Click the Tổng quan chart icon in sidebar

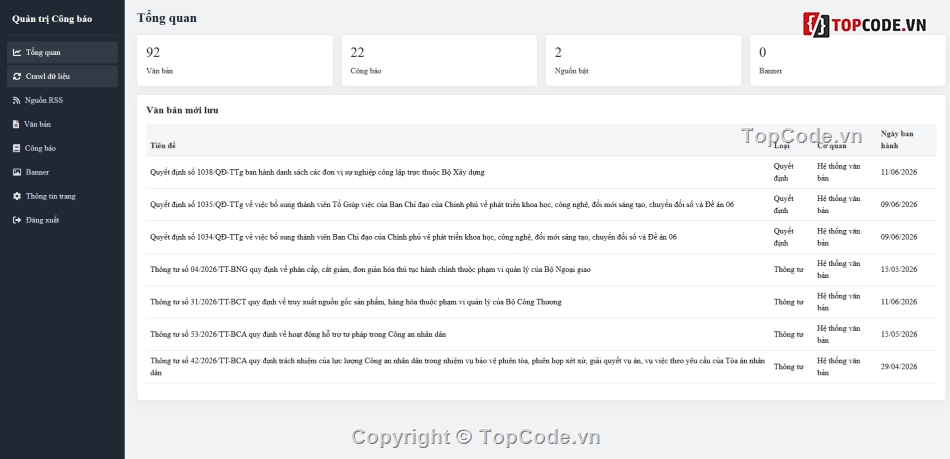click(x=17, y=52)
